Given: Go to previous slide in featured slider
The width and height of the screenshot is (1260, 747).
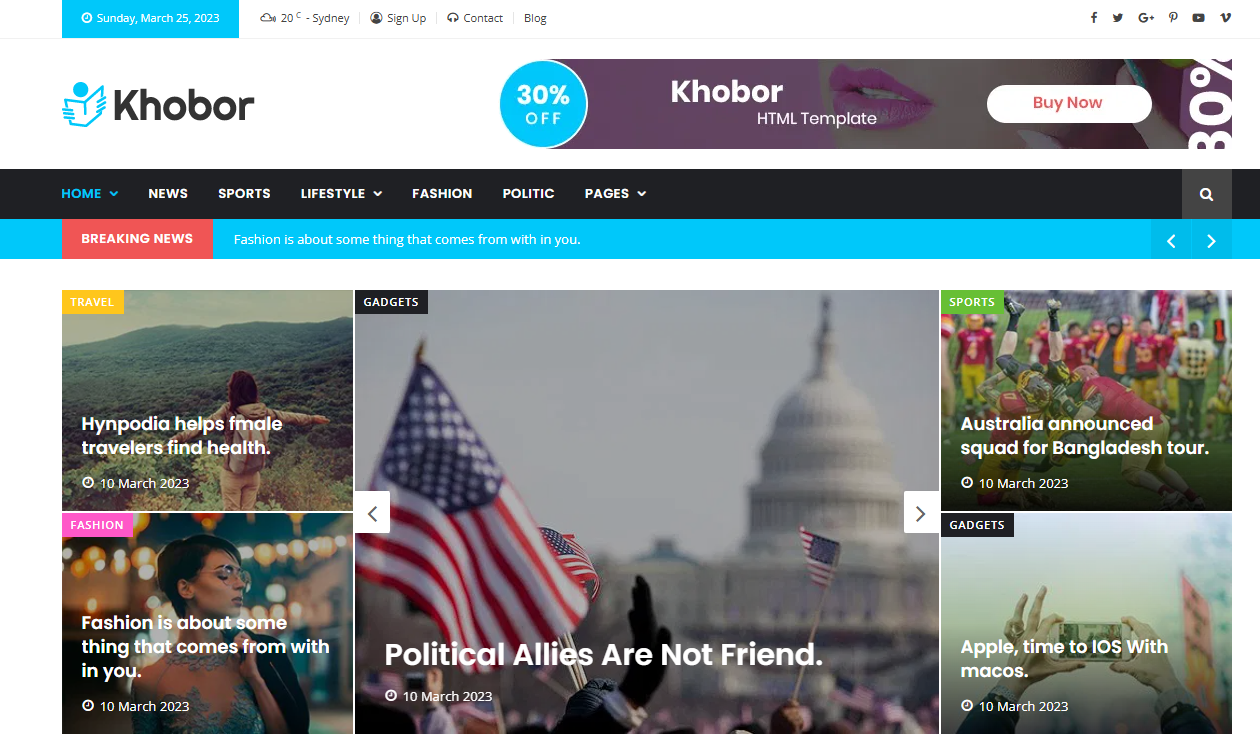Looking at the screenshot, I should pyautogui.click(x=372, y=513).
